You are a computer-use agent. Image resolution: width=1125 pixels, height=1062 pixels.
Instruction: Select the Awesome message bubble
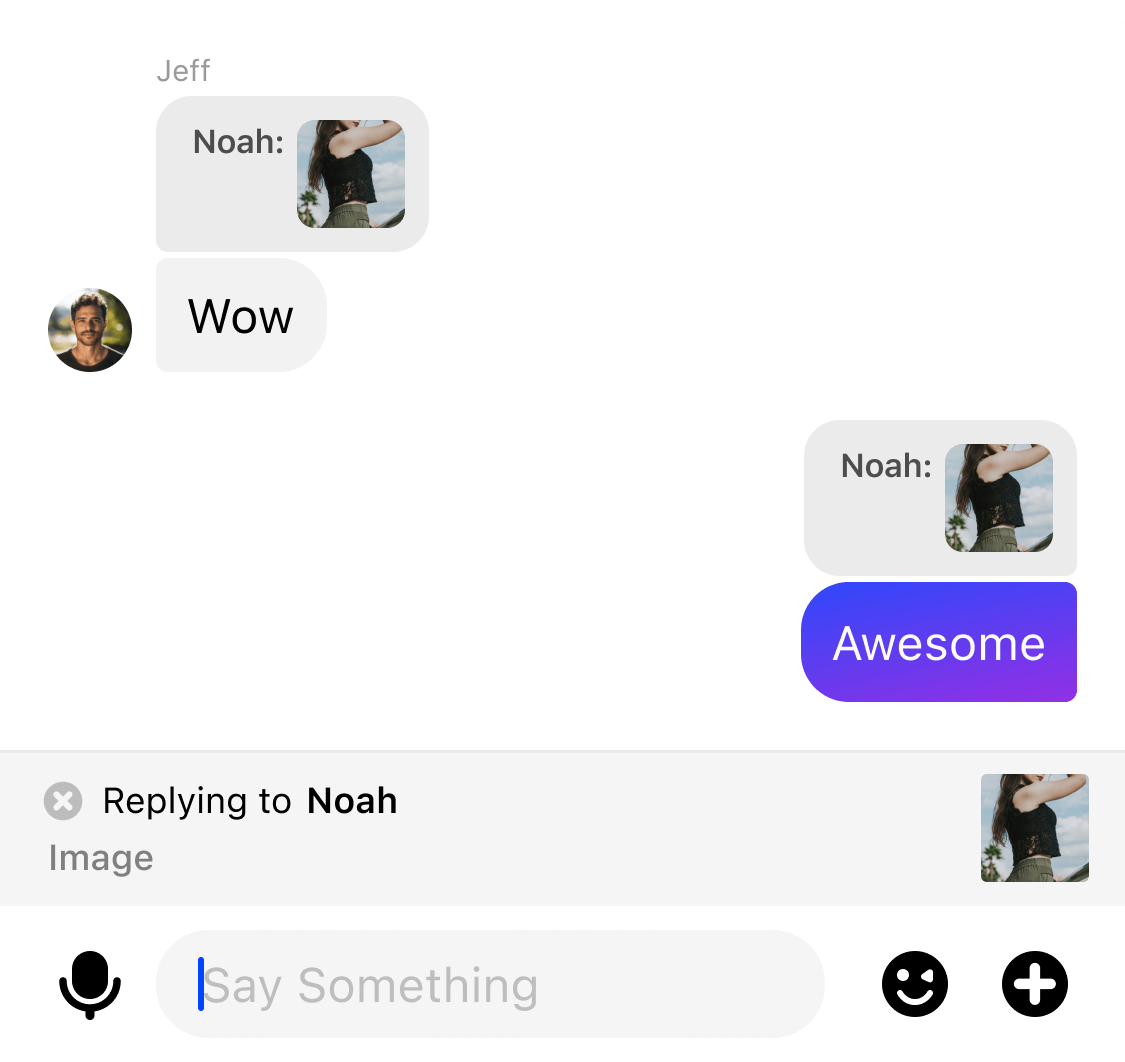938,642
